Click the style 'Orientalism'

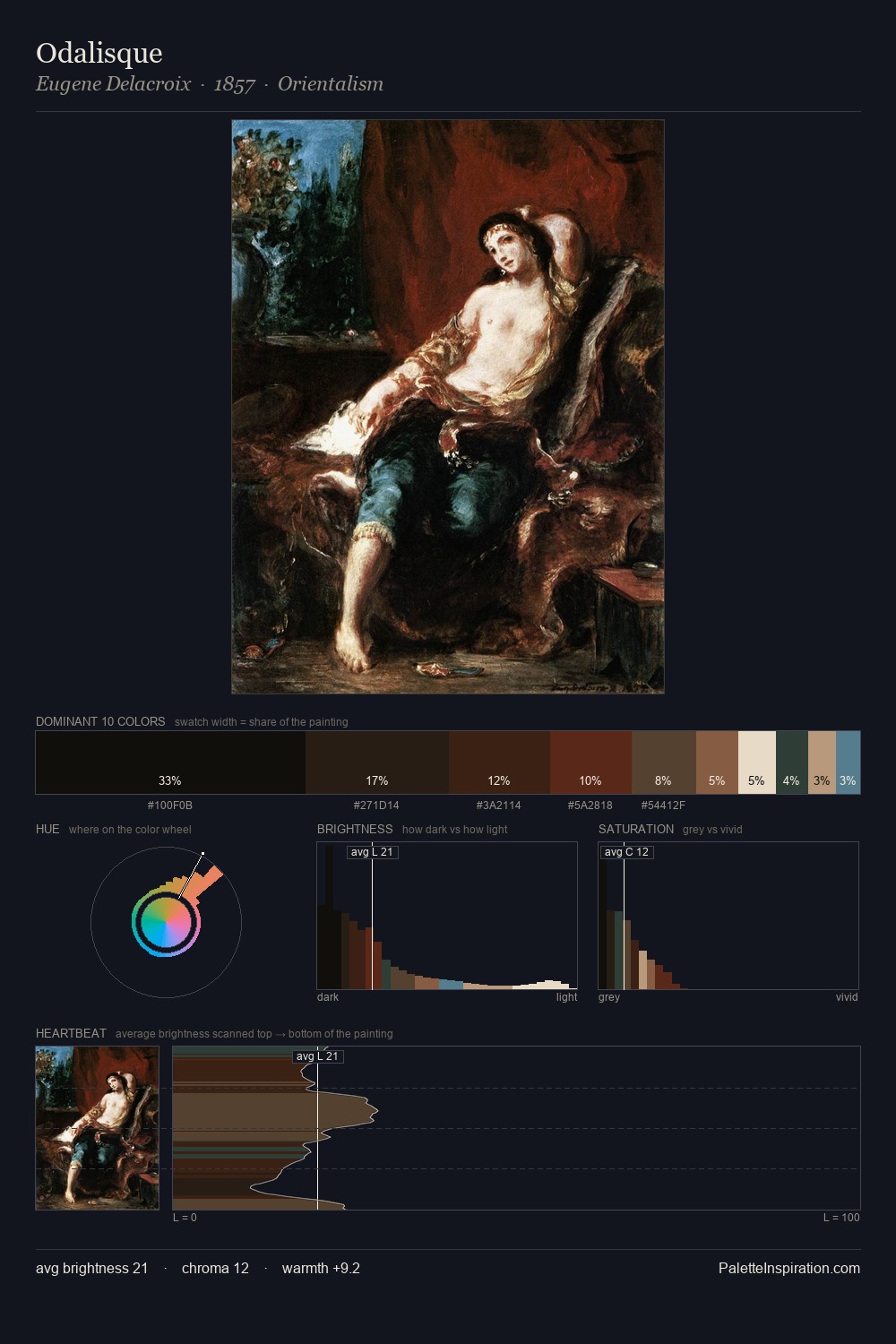point(331,84)
